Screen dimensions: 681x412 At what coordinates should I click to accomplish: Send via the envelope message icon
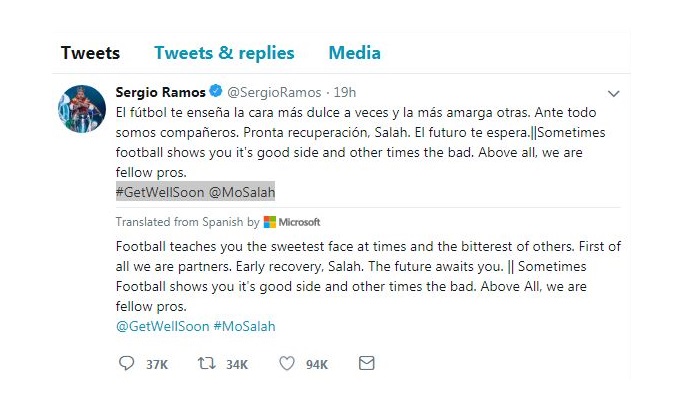coord(367,364)
